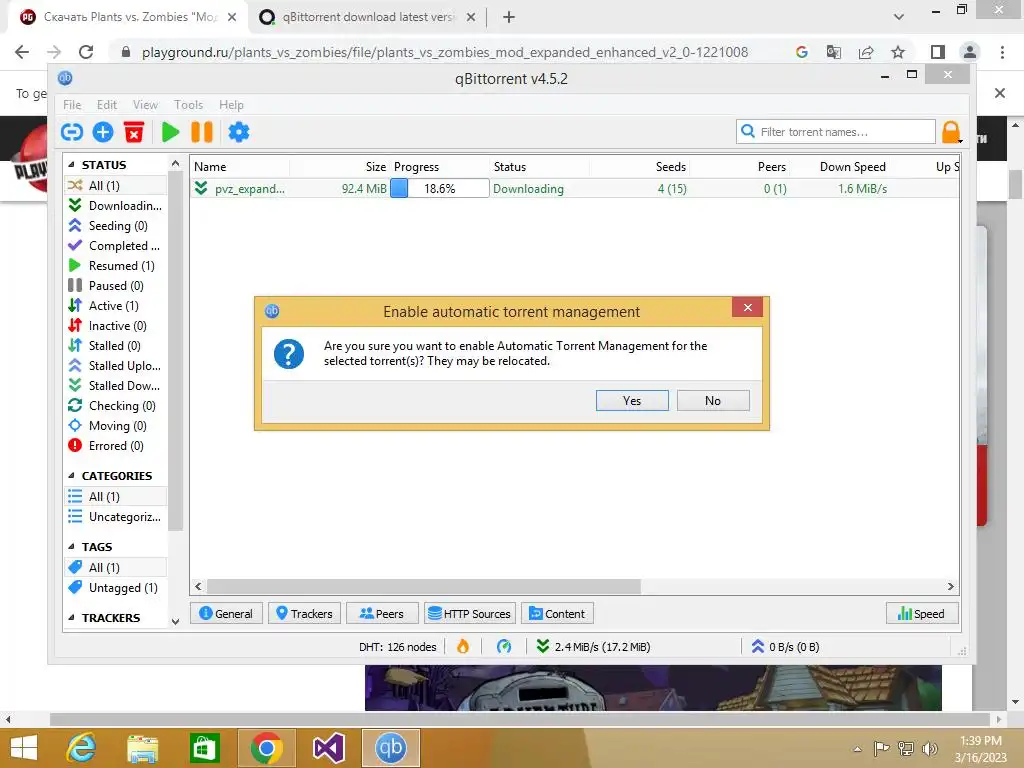Select All (1) under TAGS
Image resolution: width=1024 pixels, height=768 pixels.
(x=115, y=568)
